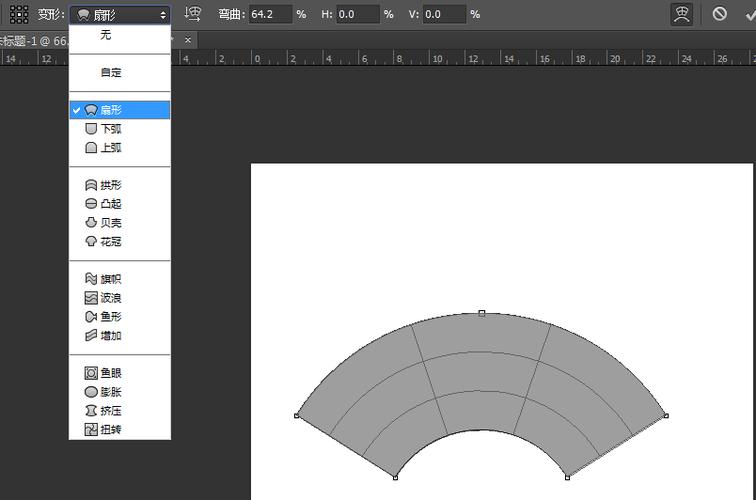Pick the 拱形 arch warp style

point(110,185)
